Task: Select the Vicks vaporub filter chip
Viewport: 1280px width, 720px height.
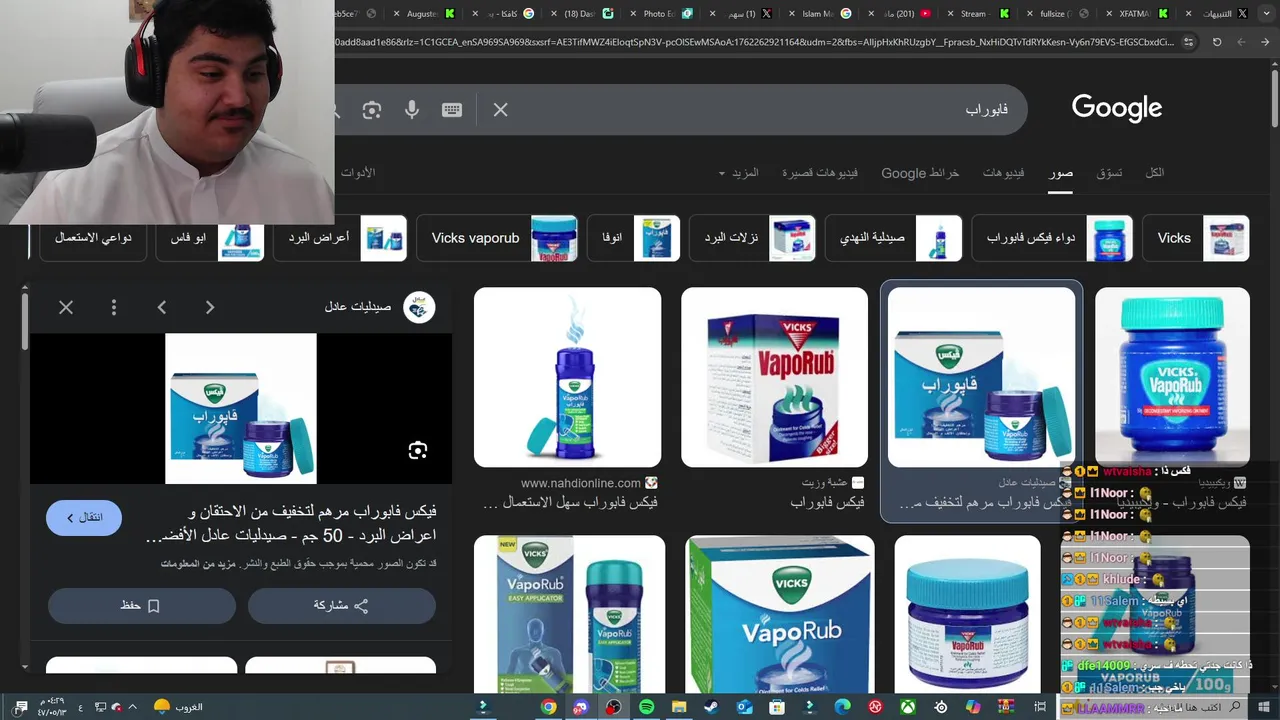Action: pos(497,238)
